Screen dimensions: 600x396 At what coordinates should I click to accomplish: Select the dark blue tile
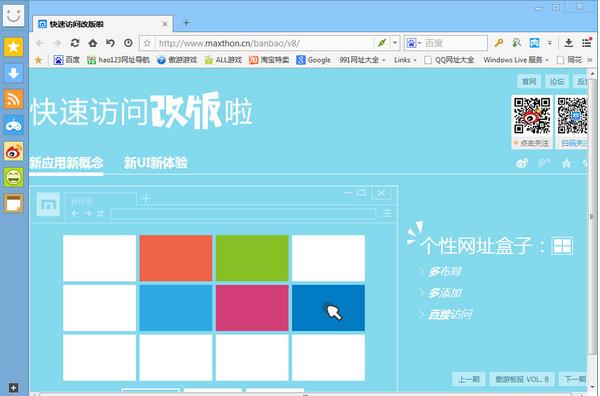328,308
